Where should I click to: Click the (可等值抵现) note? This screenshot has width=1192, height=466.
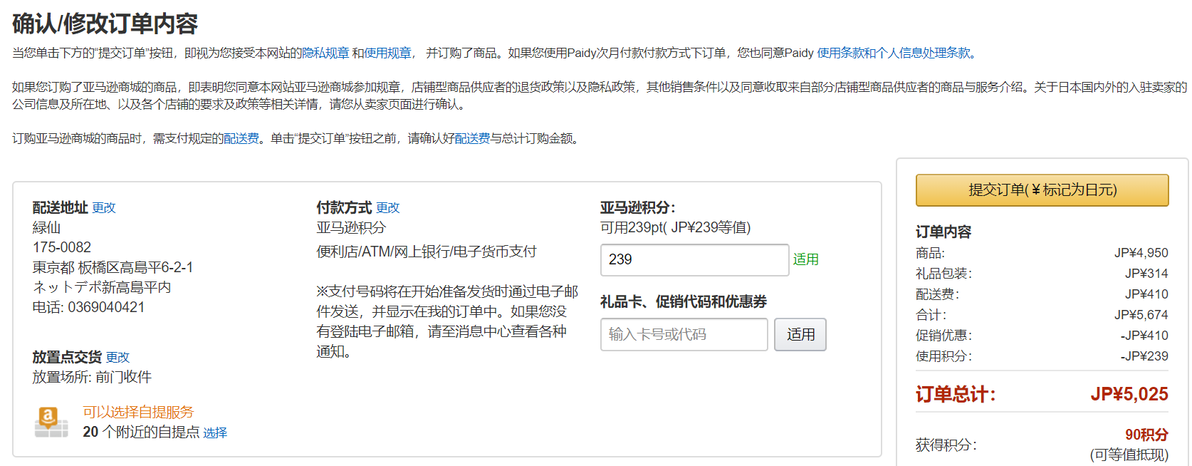pos(1129,455)
